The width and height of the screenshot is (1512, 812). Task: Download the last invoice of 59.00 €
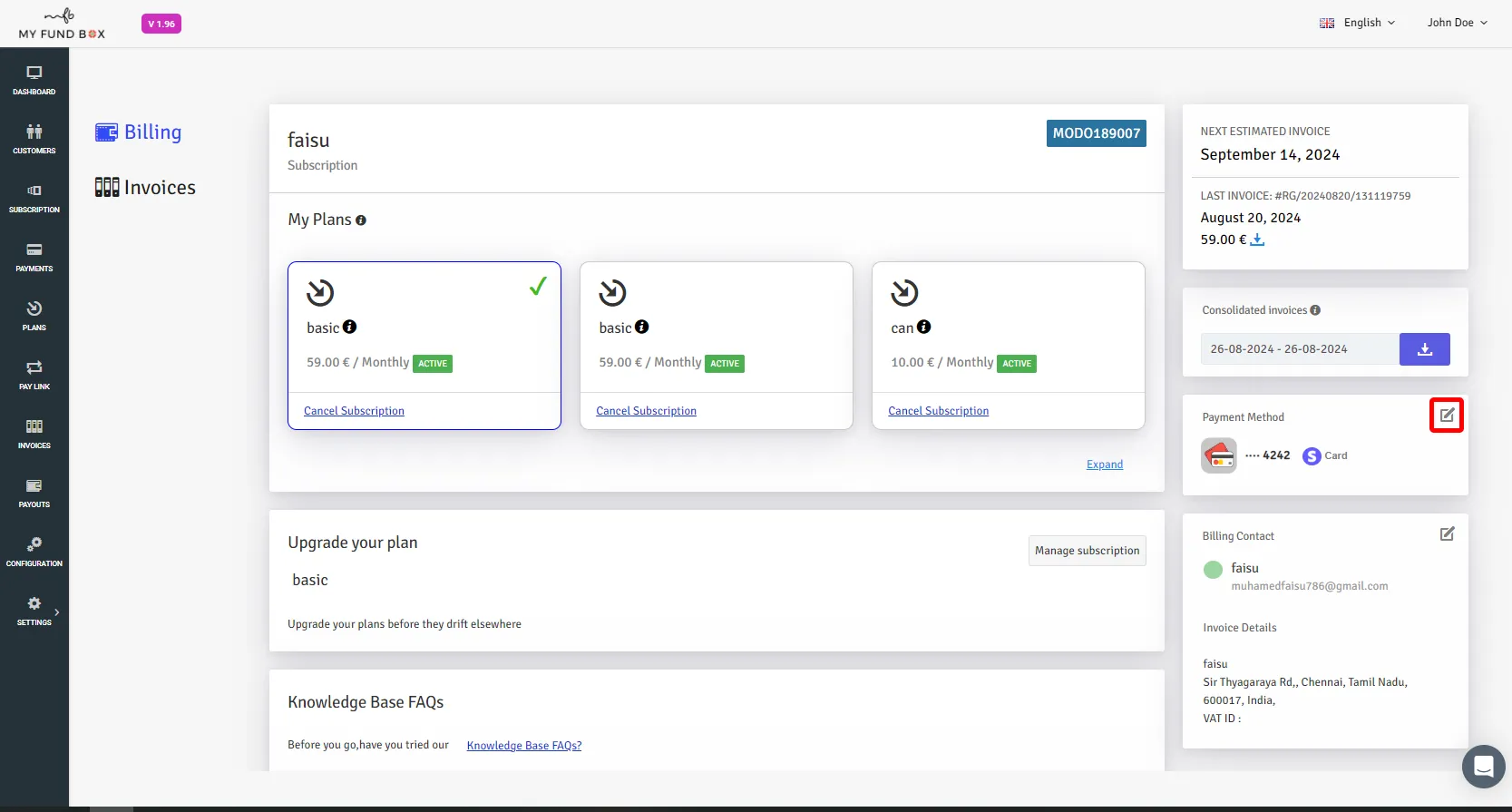tap(1257, 240)
